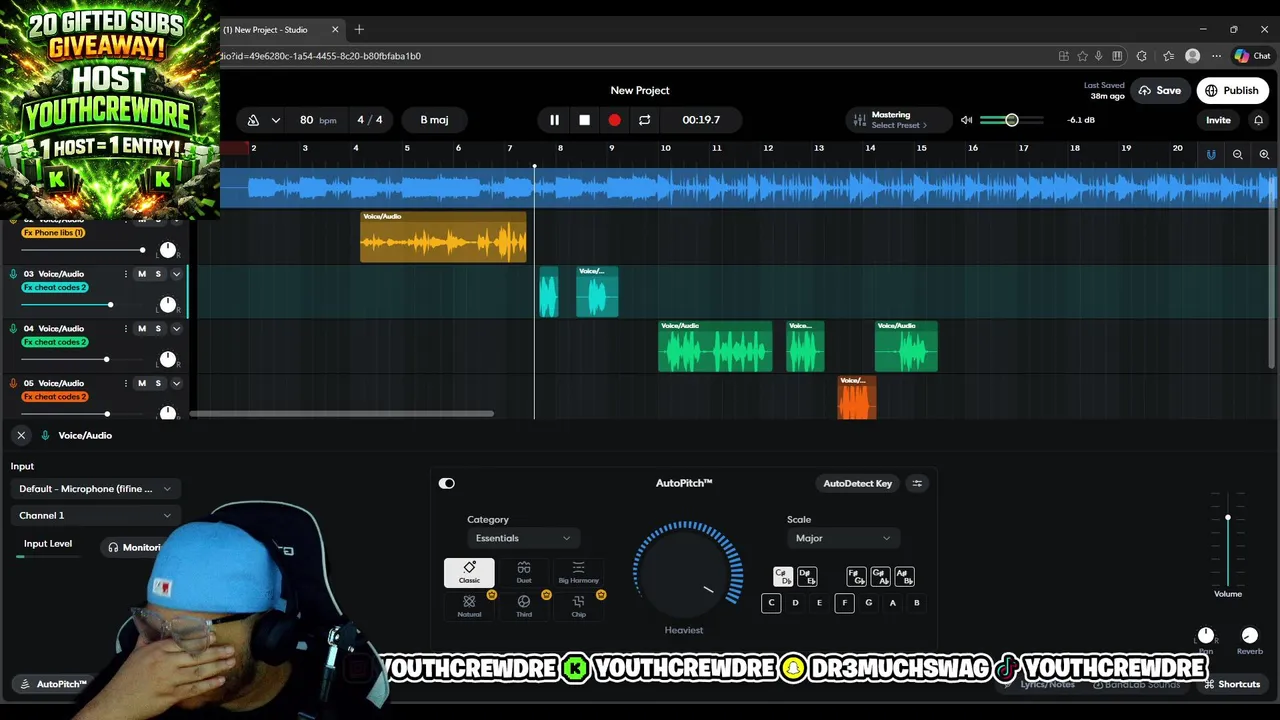
Task: Mute track 04 Voice/Audio
Action: point(142,329)
